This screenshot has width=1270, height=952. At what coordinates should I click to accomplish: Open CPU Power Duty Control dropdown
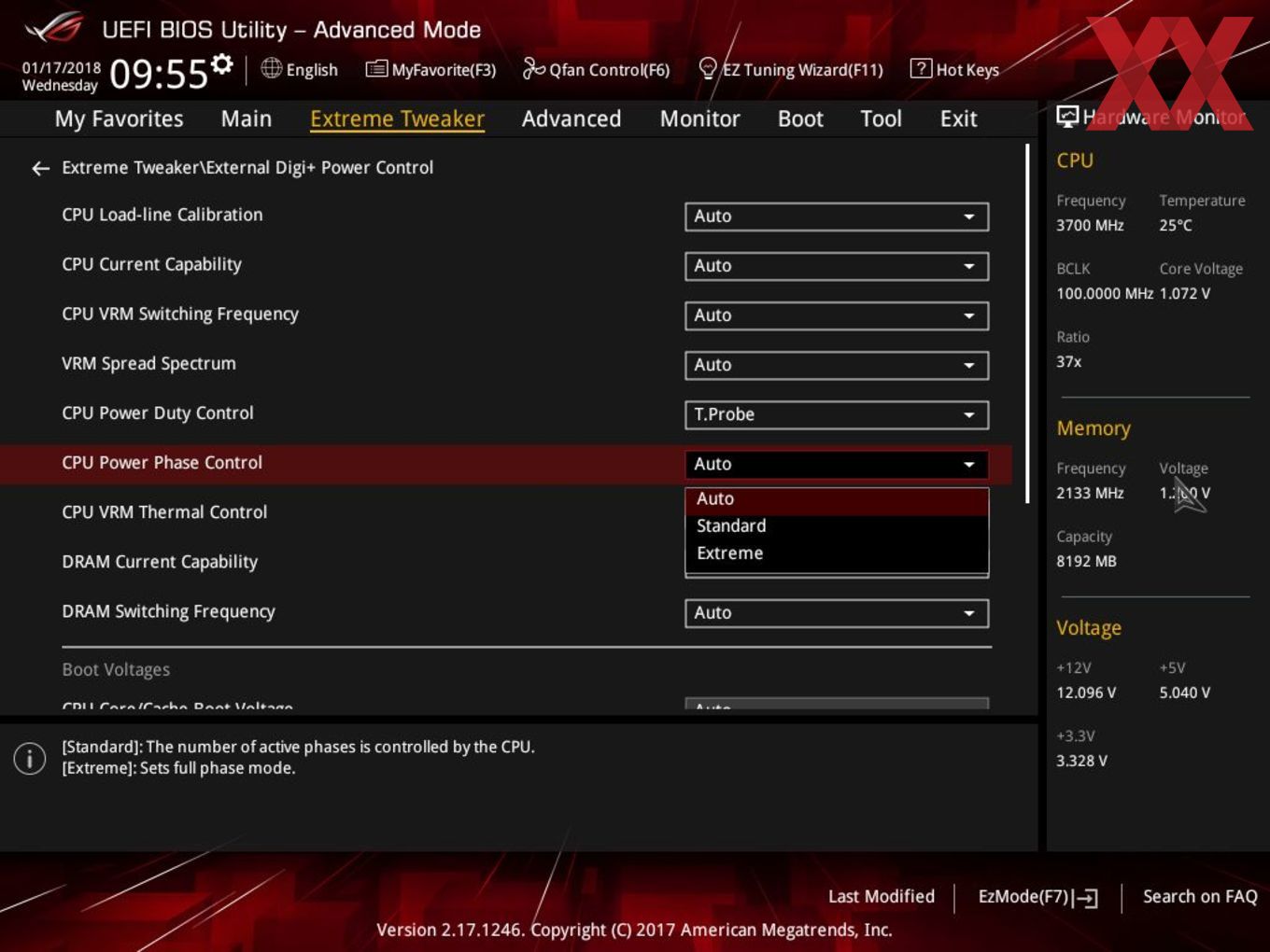coord(837,414)
